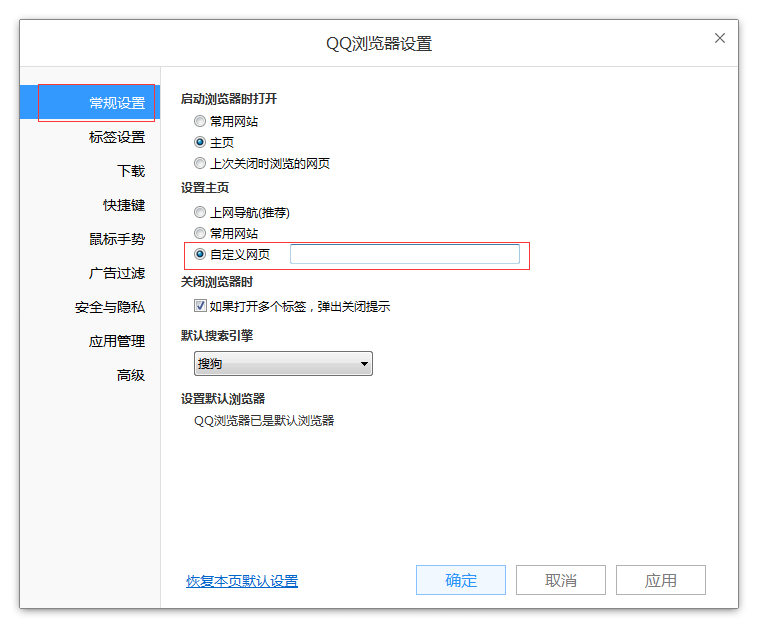Image resolution: width=758 pixels, height=628 pixels.
Task: Go to 鼠标手势 settings
Action: (117, 239)
